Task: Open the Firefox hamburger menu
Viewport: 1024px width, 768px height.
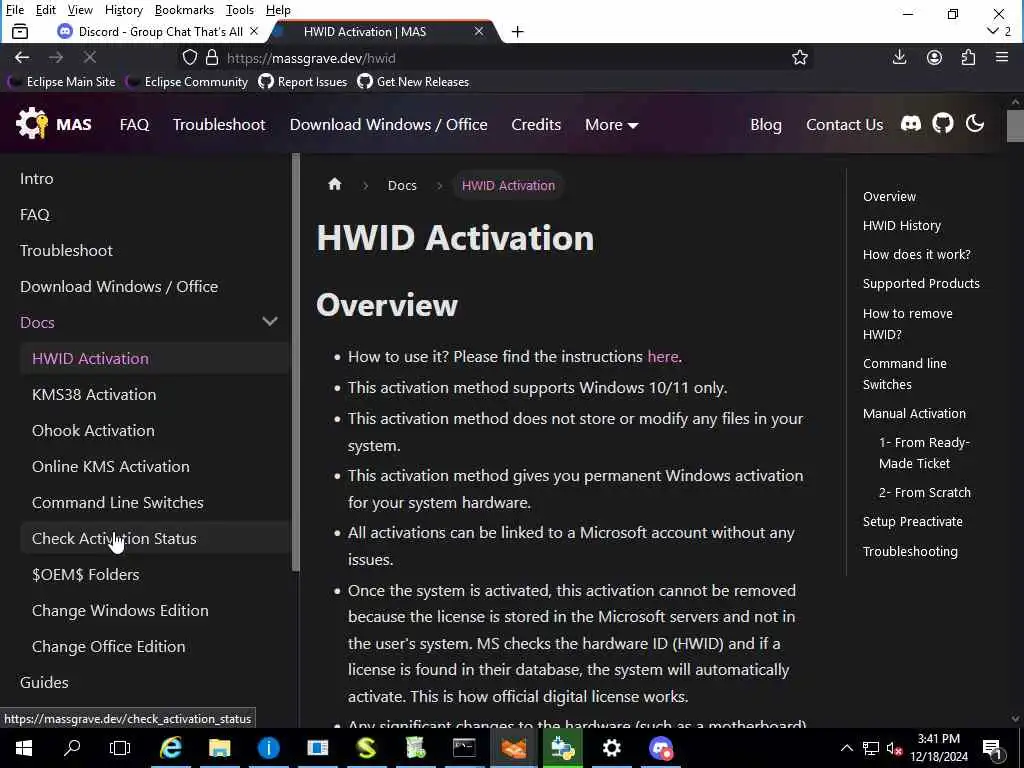Action: click(1002, 57)
